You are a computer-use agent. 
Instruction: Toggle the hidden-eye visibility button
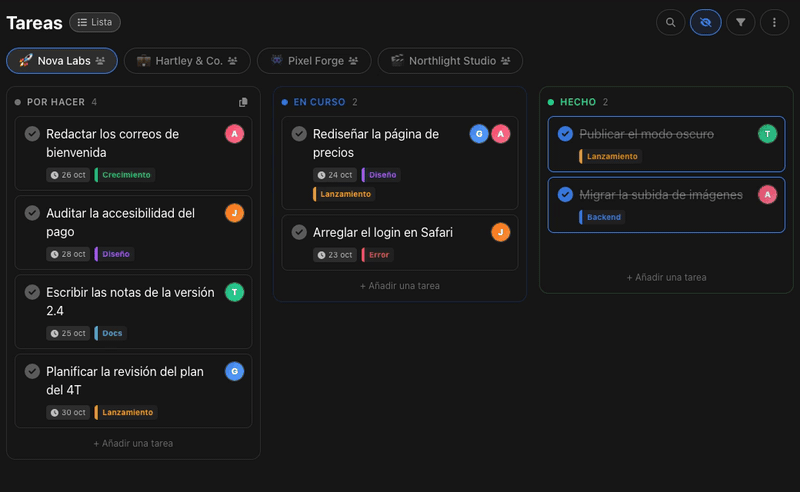[x=706, y=22]
